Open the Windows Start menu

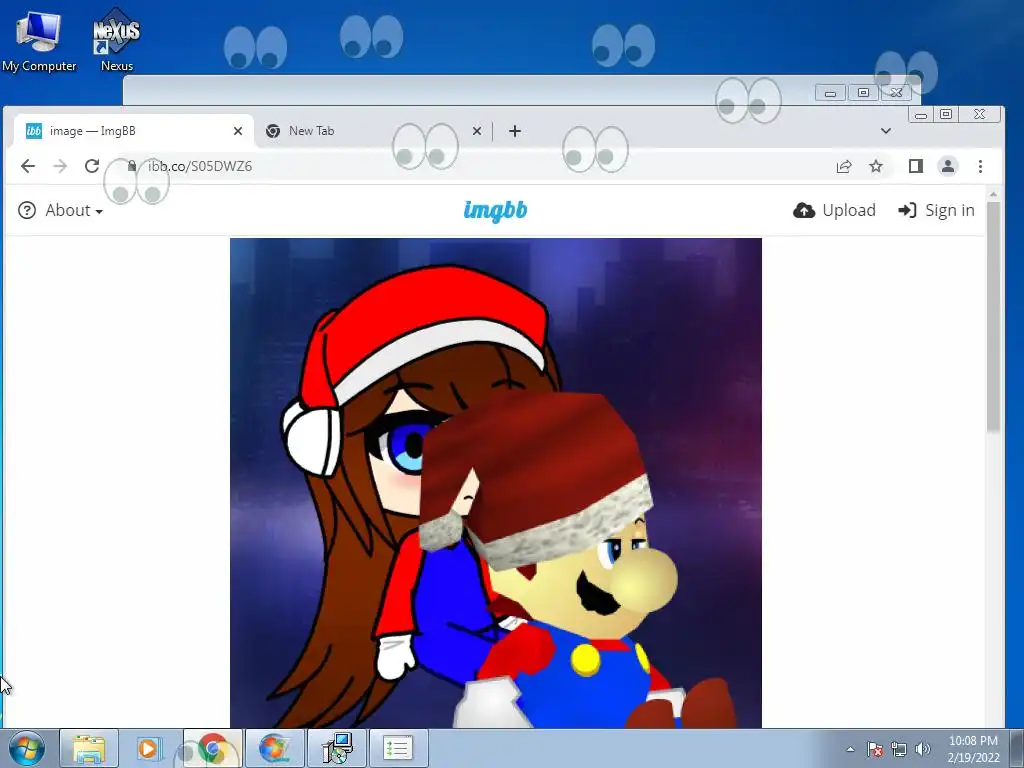[27, 748]
